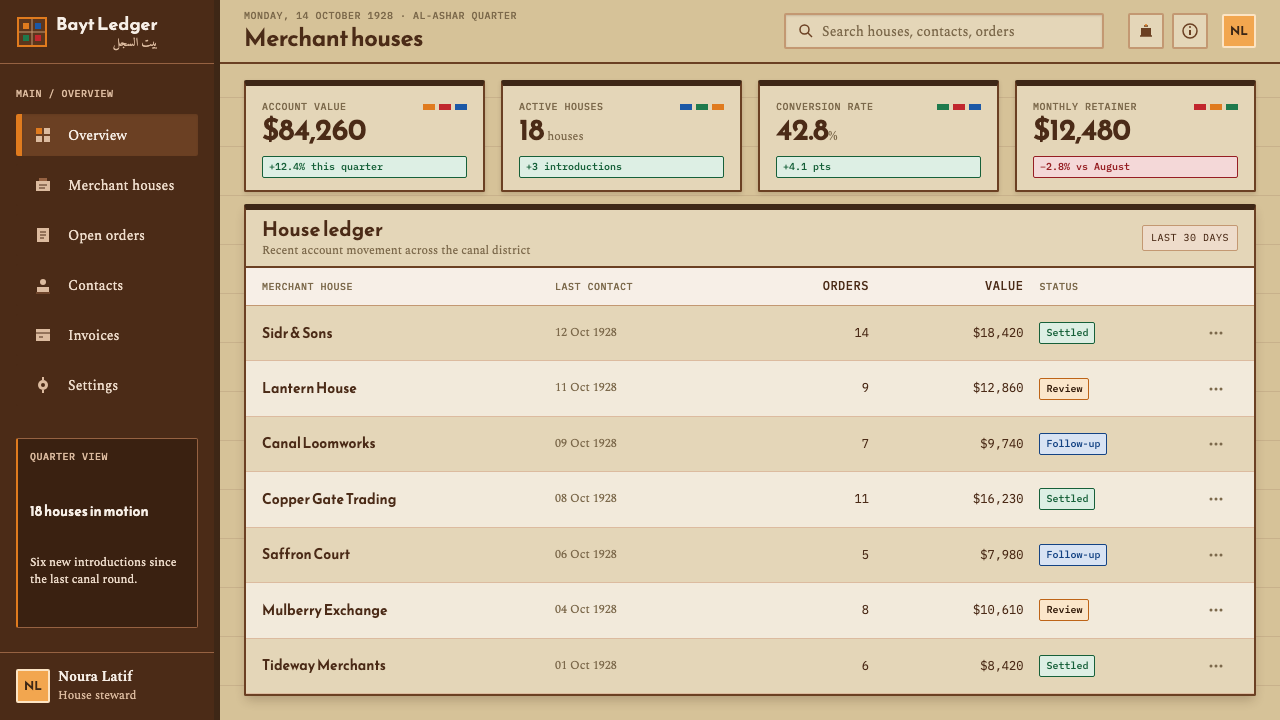
Task: Open the notifications bell icon
Action: coord(1146,31)
